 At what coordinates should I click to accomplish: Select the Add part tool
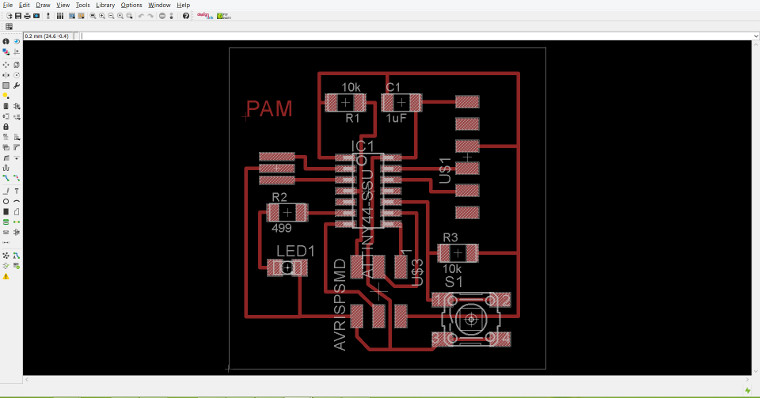[x=16, y=106]
